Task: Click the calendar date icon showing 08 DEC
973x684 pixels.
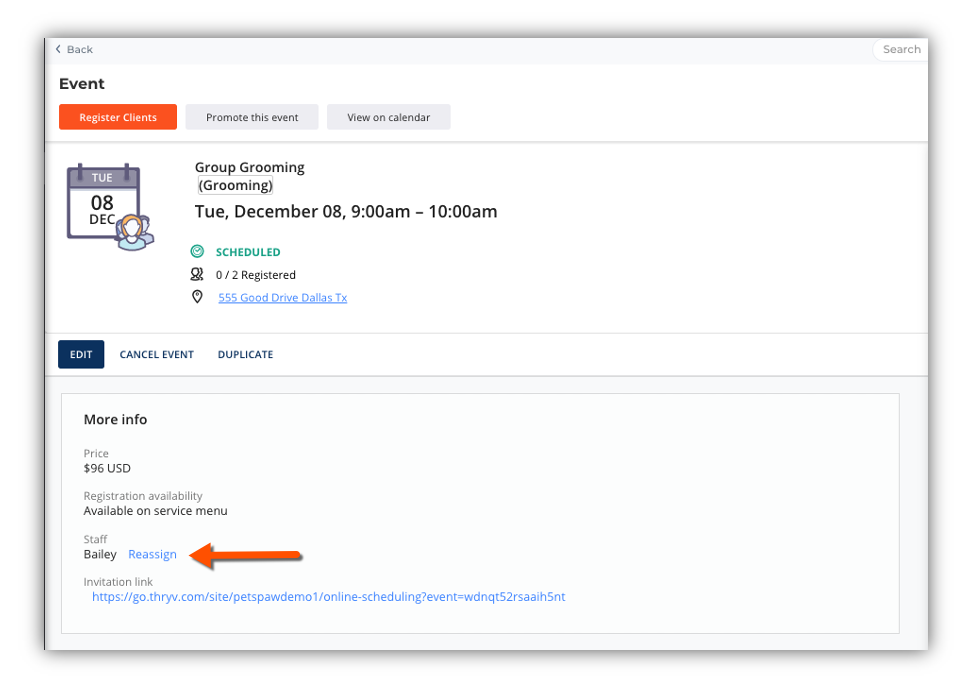Action: point(103,201)
